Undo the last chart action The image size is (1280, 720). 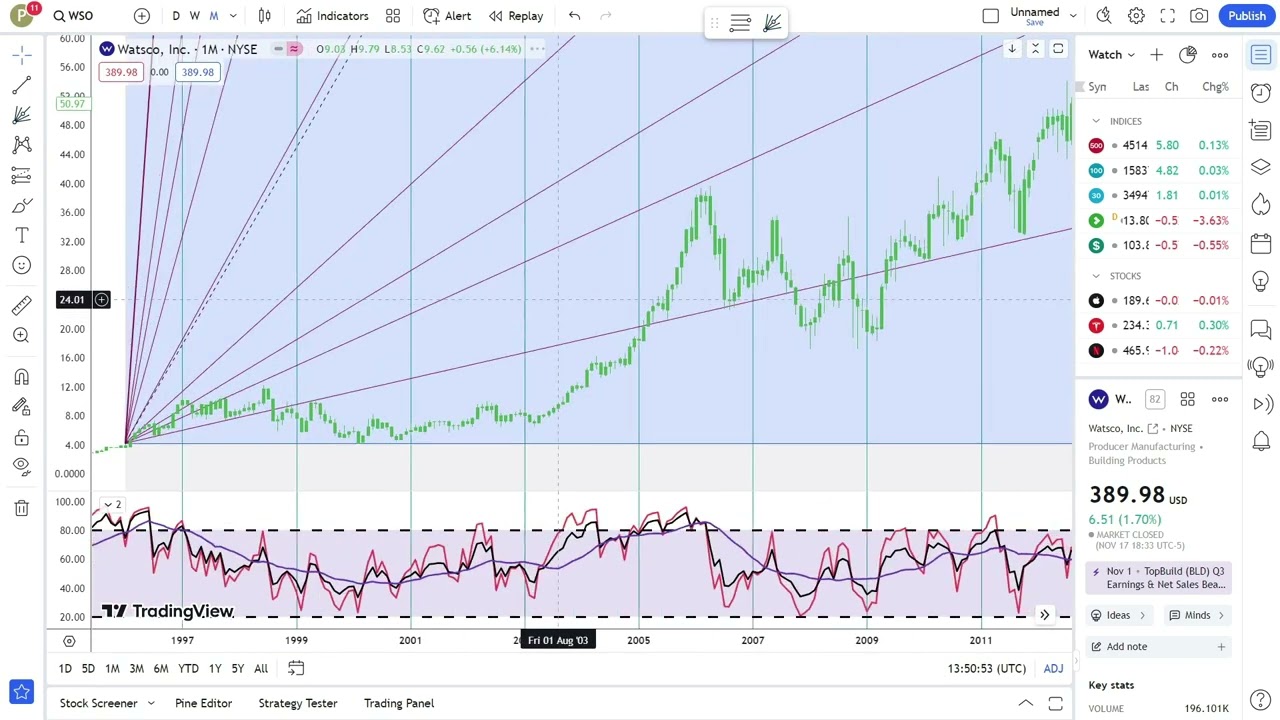tap(574, 16)
